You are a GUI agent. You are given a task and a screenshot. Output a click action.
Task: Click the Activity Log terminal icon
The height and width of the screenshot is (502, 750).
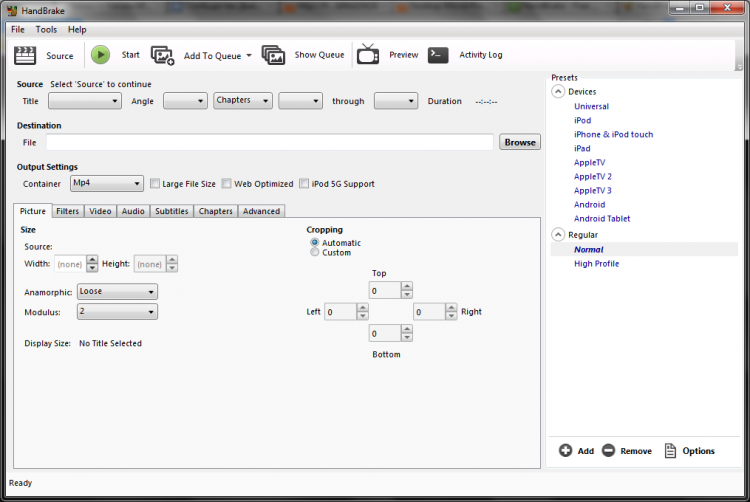pos(438,55)
